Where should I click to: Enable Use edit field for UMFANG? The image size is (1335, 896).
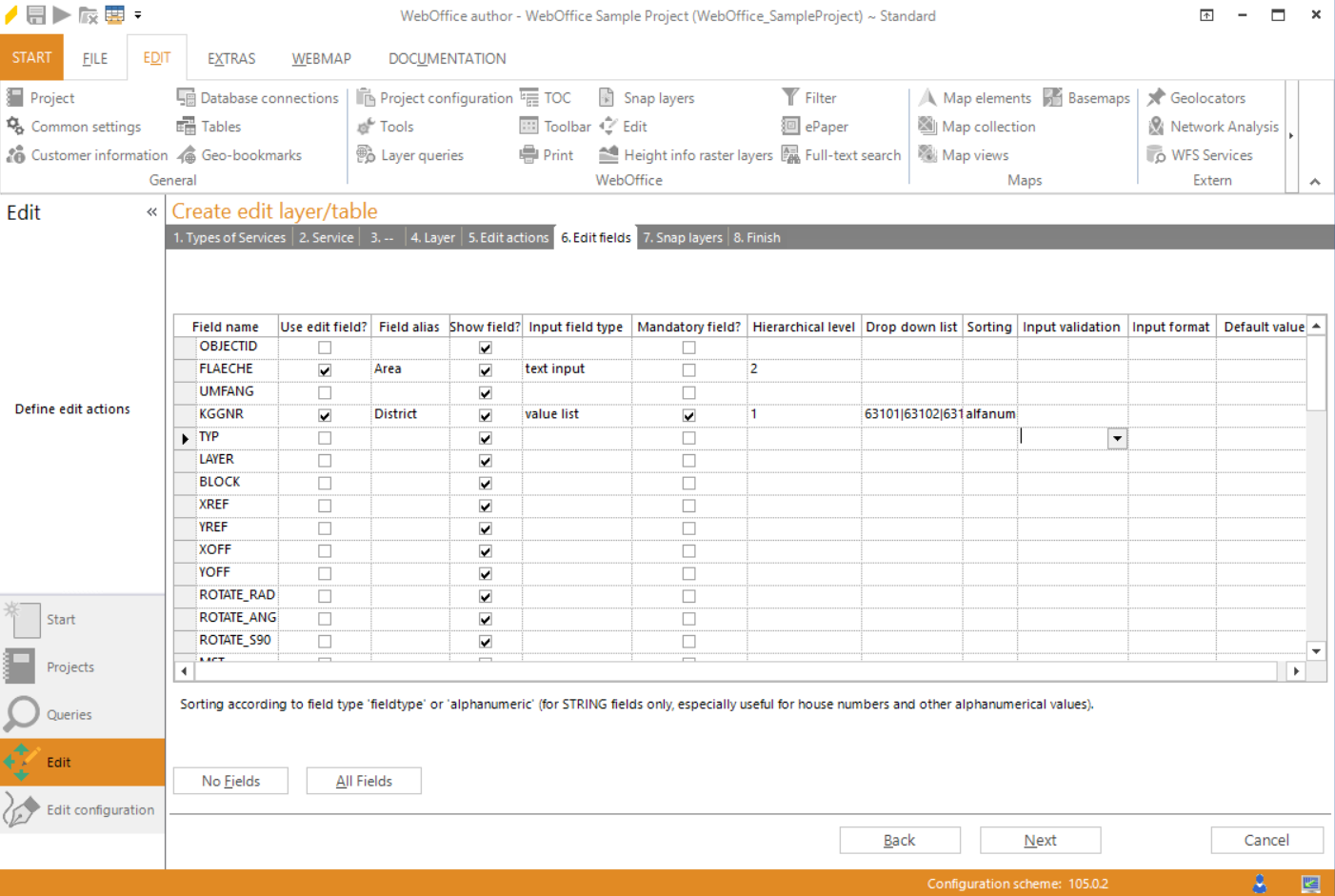pos(324,391)
